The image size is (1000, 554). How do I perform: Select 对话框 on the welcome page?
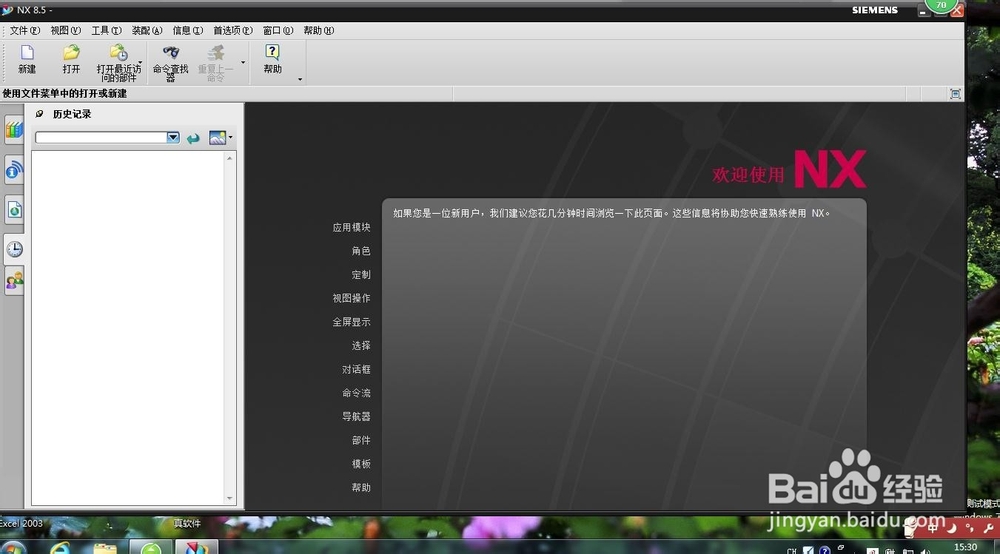click(356, 369)
